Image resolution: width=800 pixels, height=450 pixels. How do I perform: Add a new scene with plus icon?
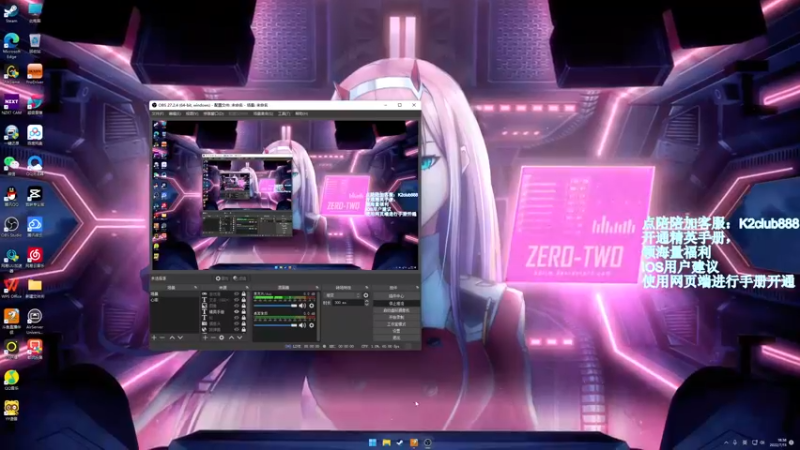(154, 337)
